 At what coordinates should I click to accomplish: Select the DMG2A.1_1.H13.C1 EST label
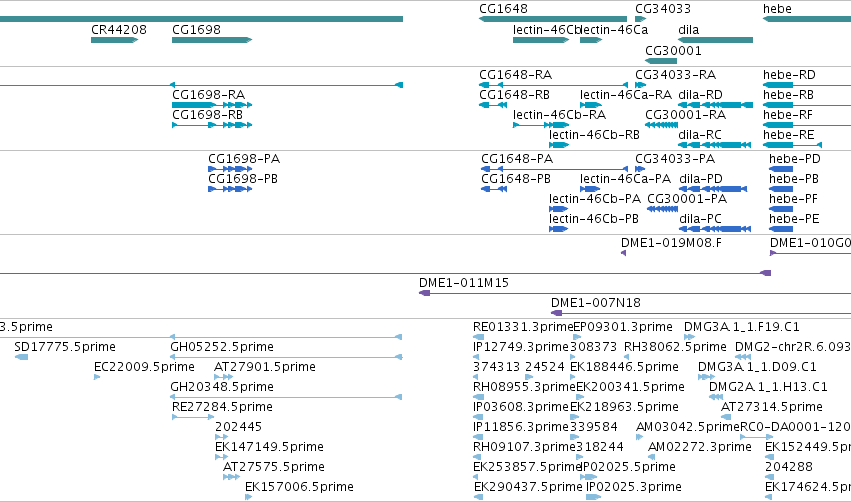tap(769, 387)
